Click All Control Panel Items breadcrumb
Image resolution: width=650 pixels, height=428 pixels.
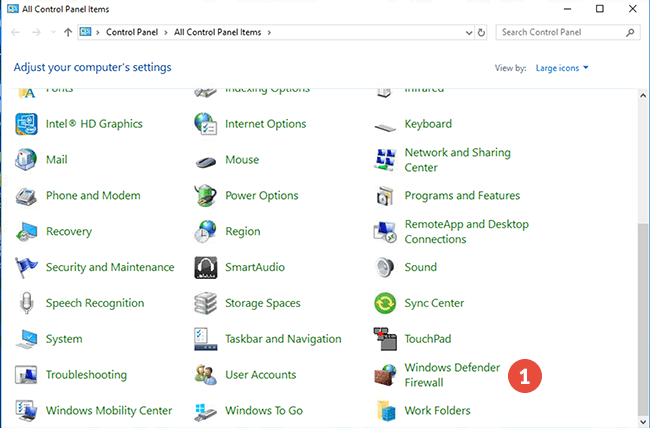218,32
